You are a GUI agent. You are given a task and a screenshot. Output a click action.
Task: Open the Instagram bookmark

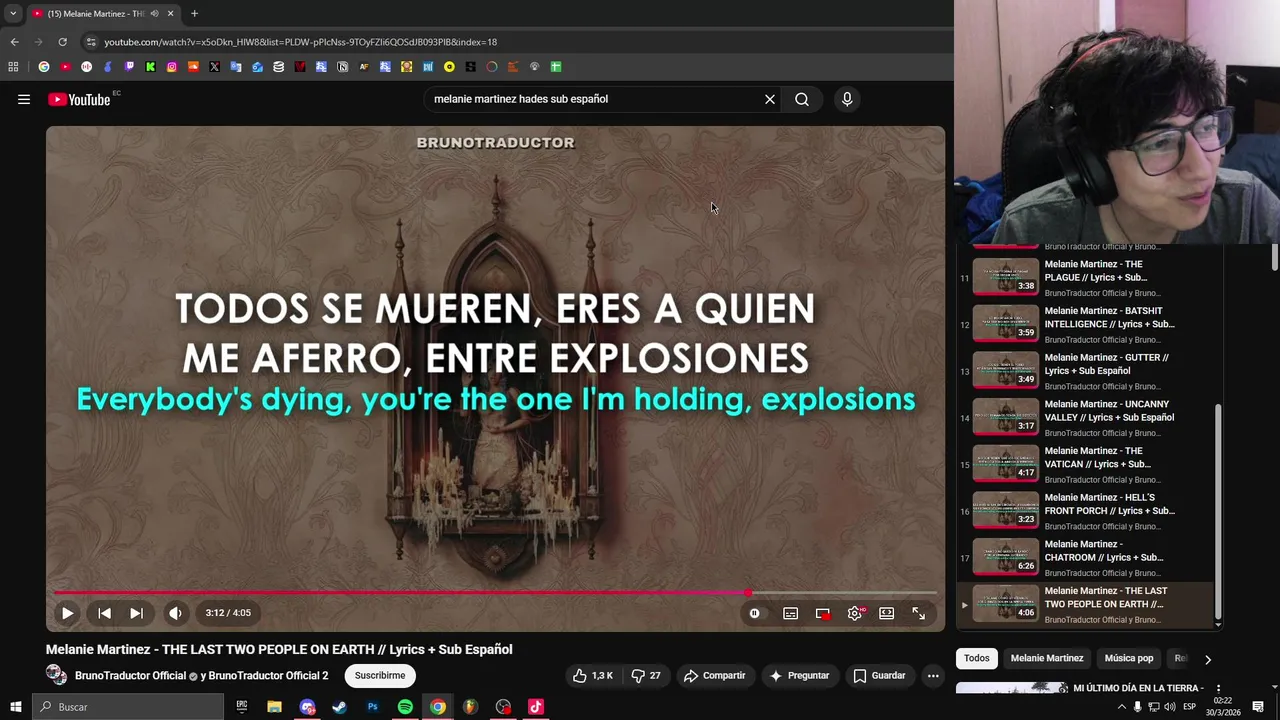coord(172,67)
